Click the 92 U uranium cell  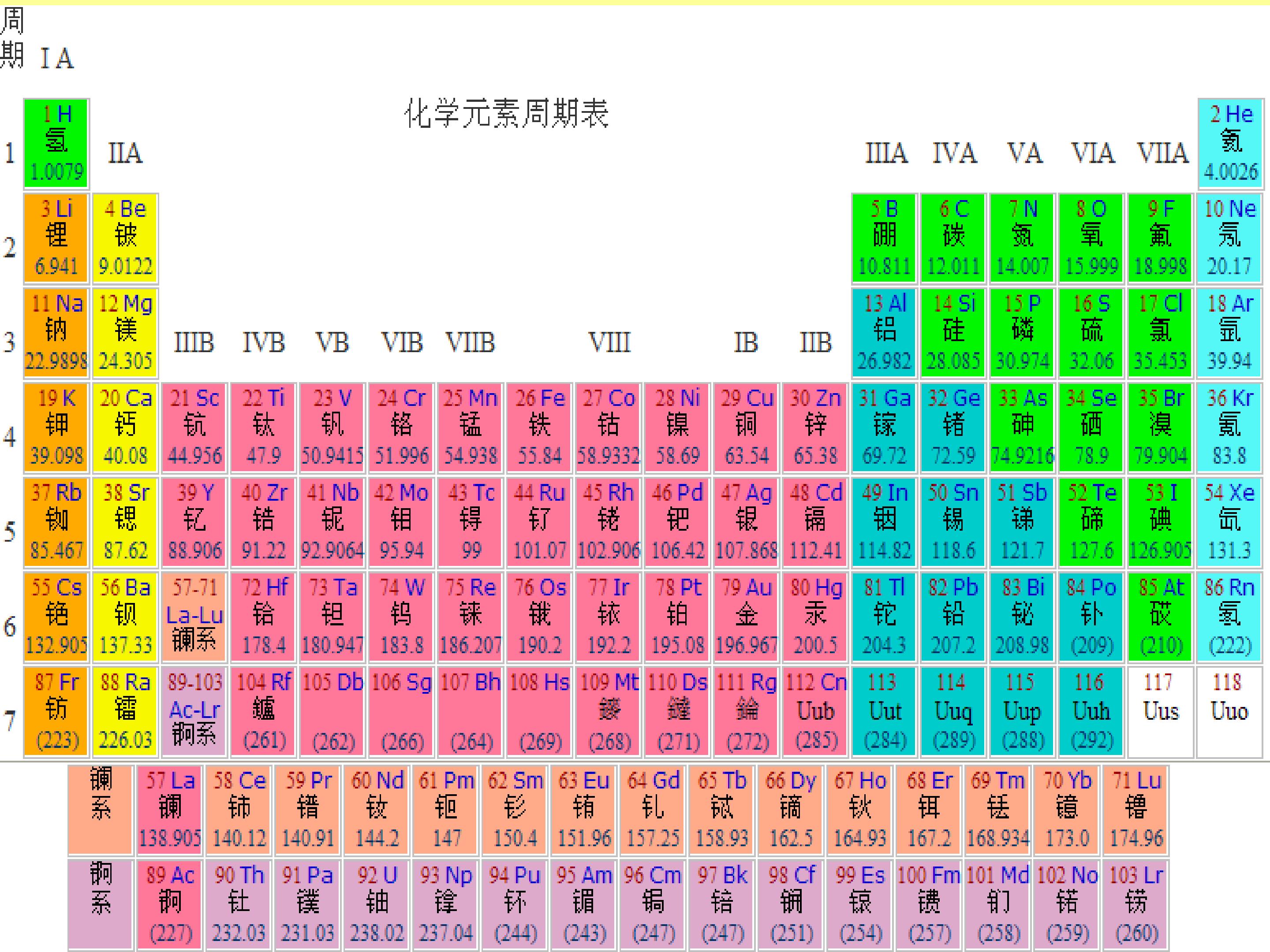tap(377, 904)
